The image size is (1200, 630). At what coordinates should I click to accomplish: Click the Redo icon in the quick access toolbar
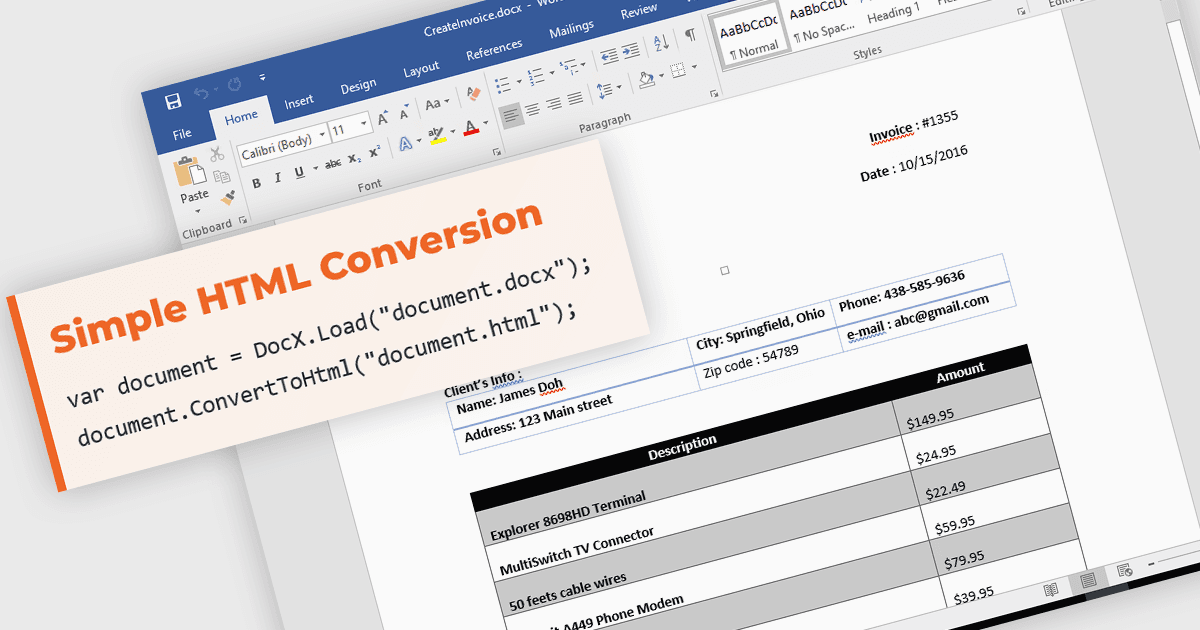[234, 85]
